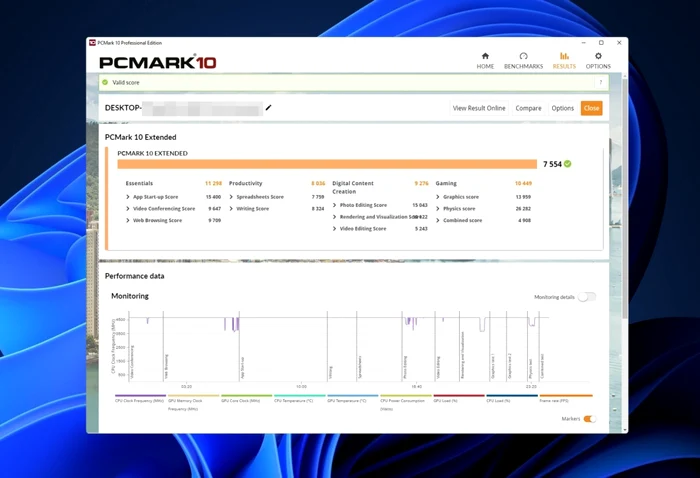This screenshot has width=700, height=478.
Task: Click the Spreadsheets marker on the chart
Action: coord(360,367)
